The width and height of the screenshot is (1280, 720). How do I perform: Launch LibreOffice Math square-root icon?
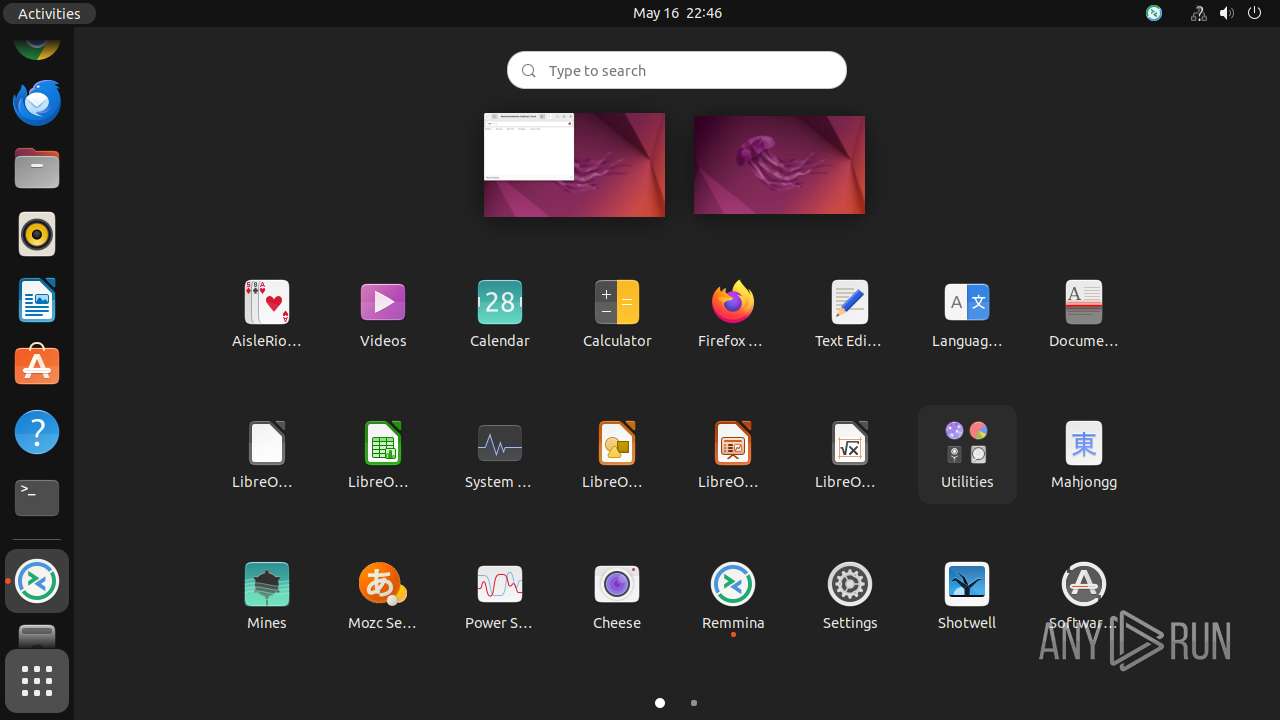coord(850,454)
